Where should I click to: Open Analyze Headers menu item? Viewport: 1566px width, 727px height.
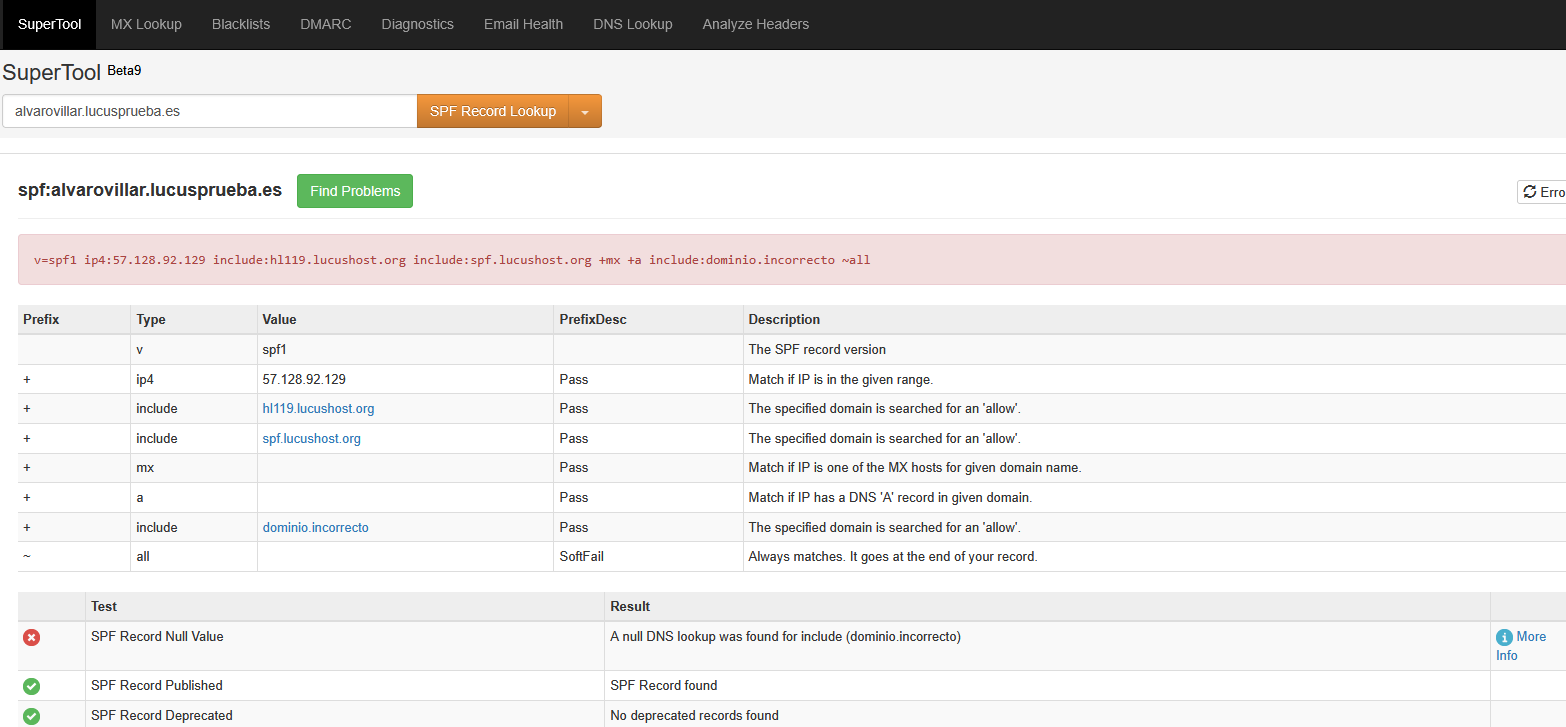756,24
